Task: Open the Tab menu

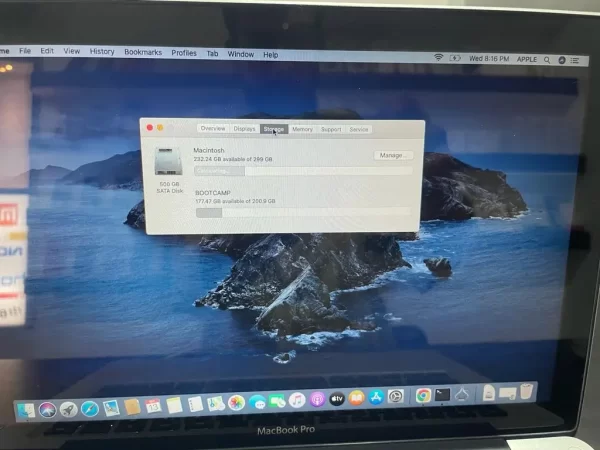Action: pyautogui.click(x=212, y=54)
